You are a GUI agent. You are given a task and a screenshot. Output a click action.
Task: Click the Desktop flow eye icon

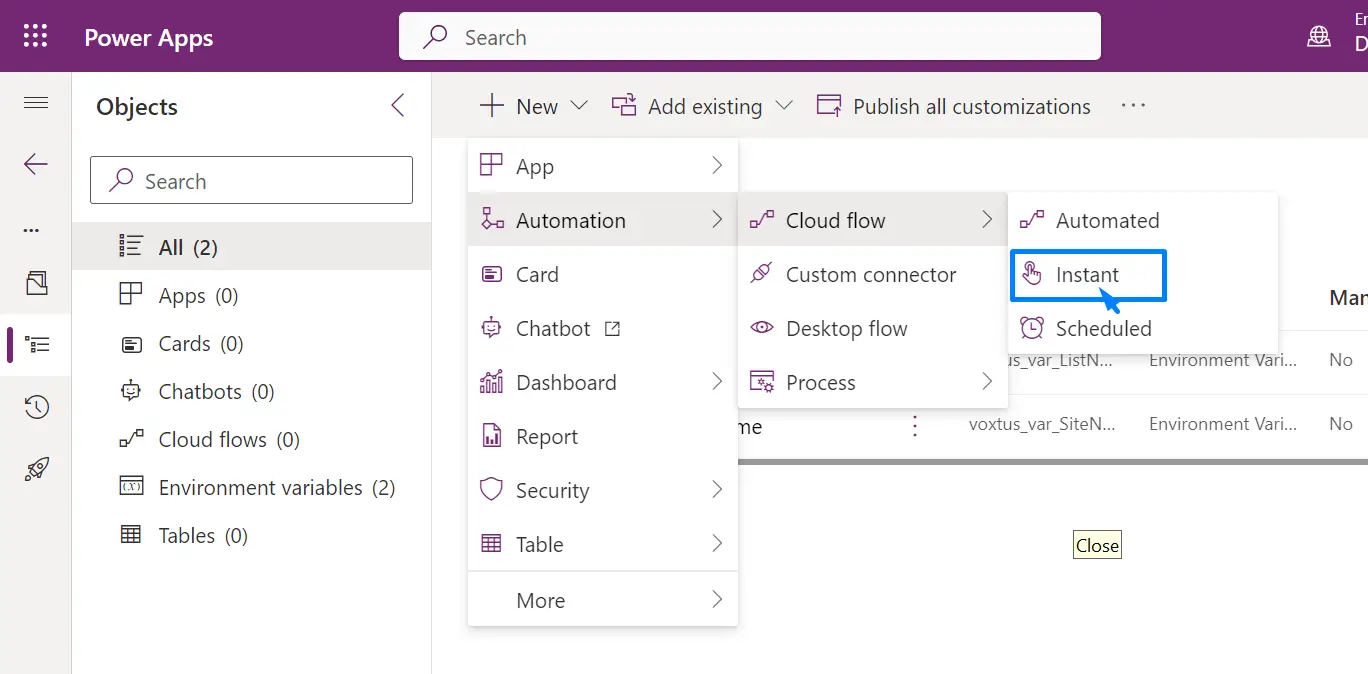(x=762, y=327)
